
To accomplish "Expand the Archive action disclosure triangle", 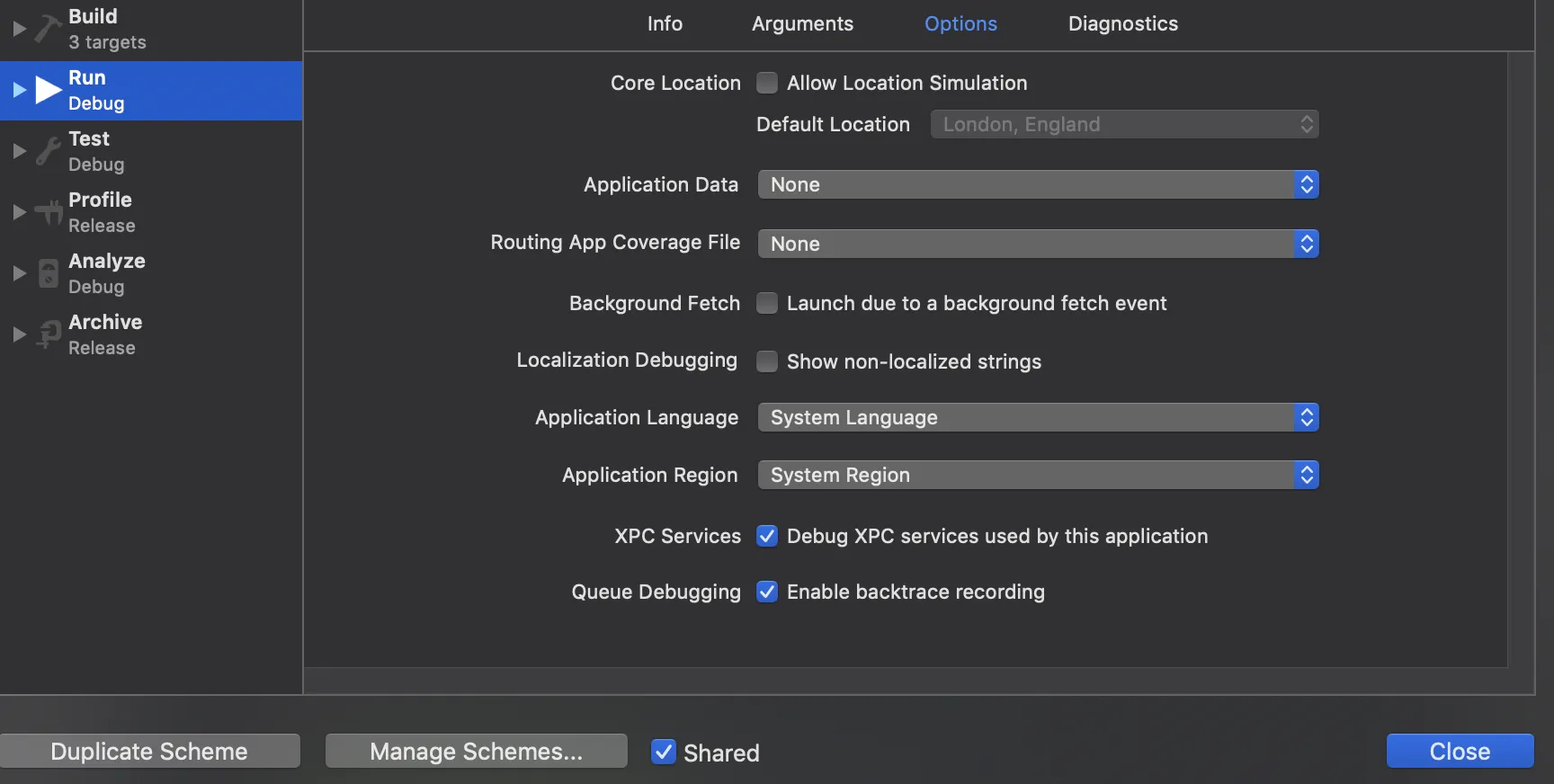I will click(19, 334).
